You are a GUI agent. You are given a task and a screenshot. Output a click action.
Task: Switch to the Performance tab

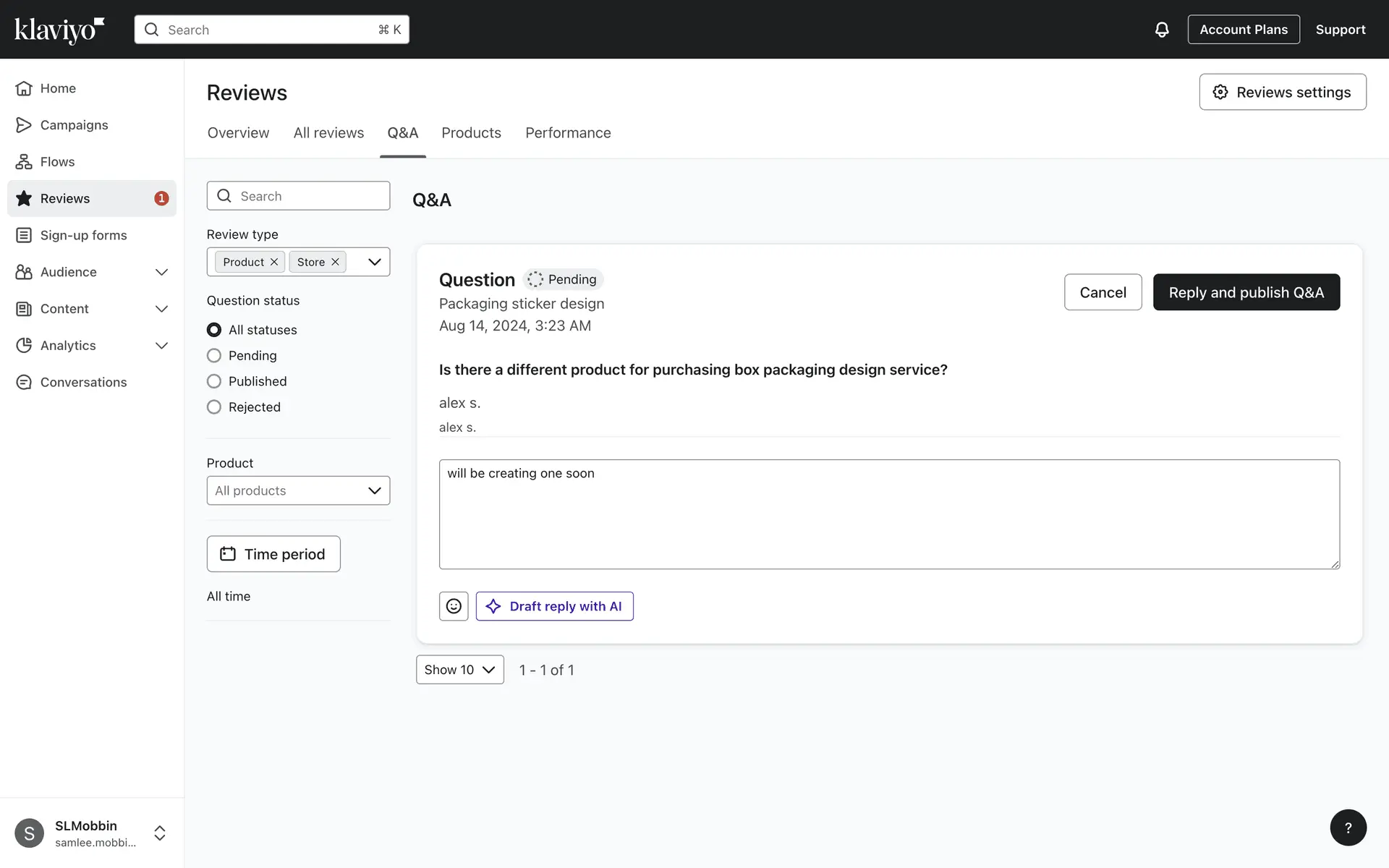point(568,133)
